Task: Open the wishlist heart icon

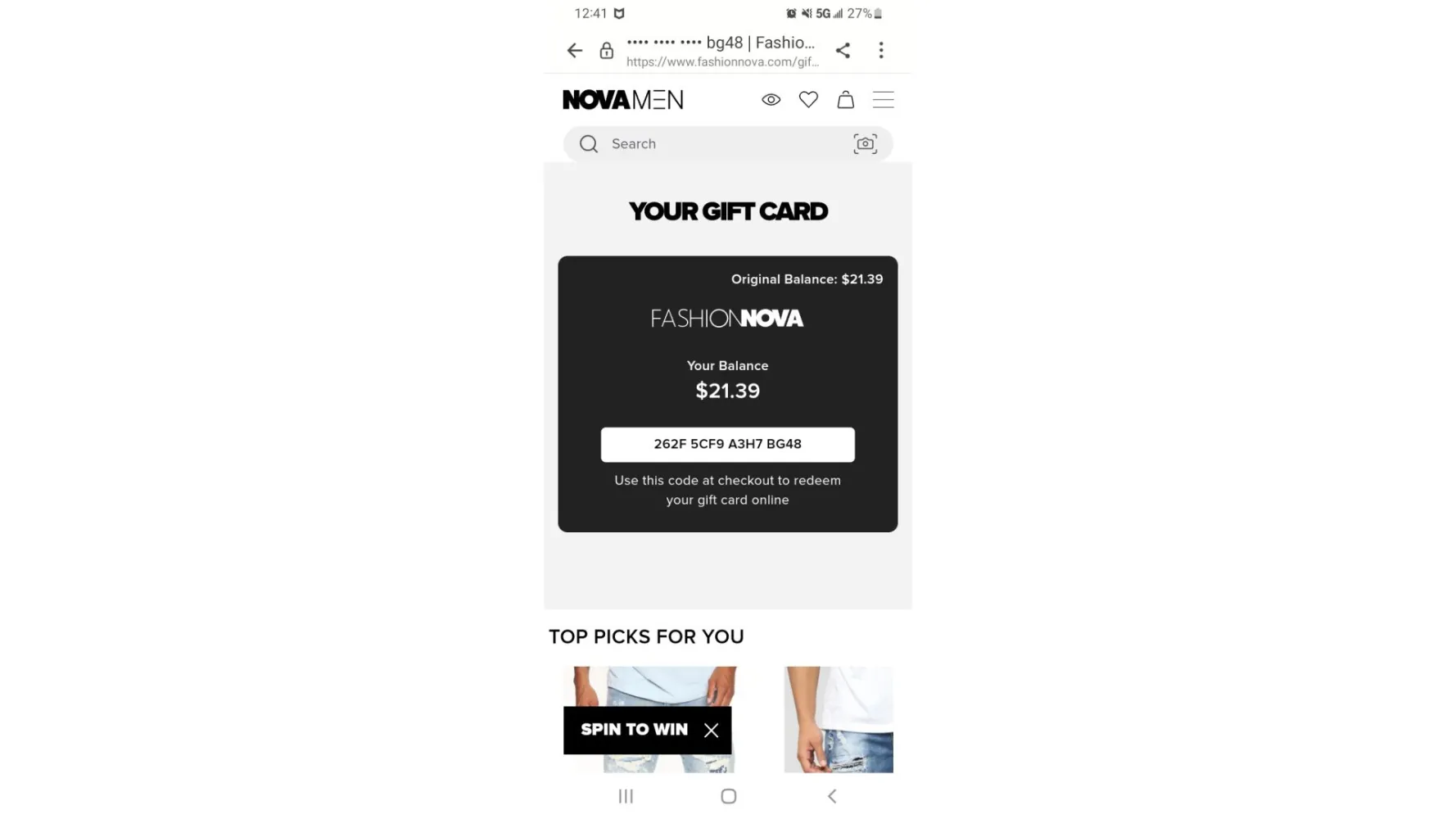Action: click(808, 100)
